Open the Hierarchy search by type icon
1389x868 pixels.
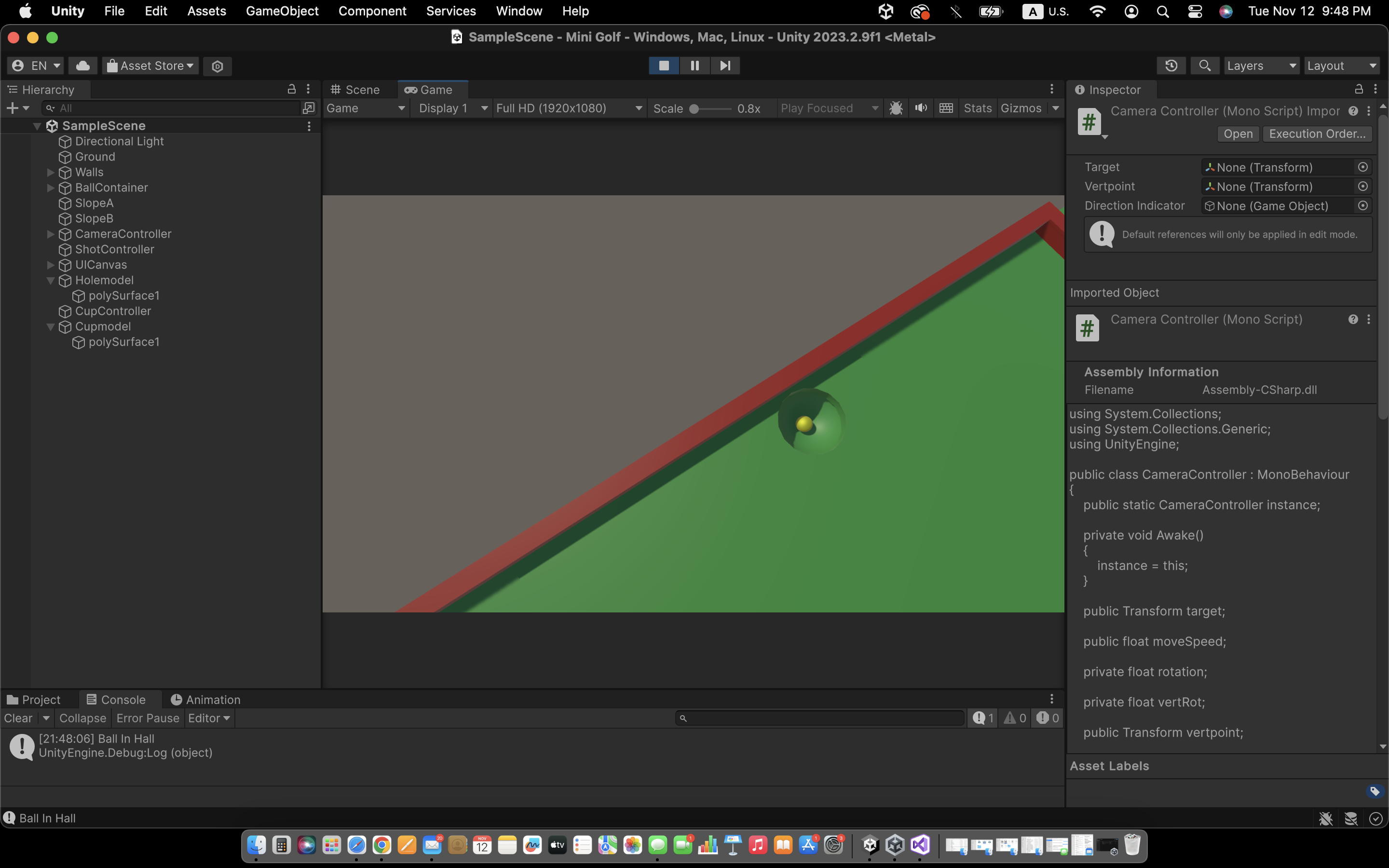(x=309, y=108)
